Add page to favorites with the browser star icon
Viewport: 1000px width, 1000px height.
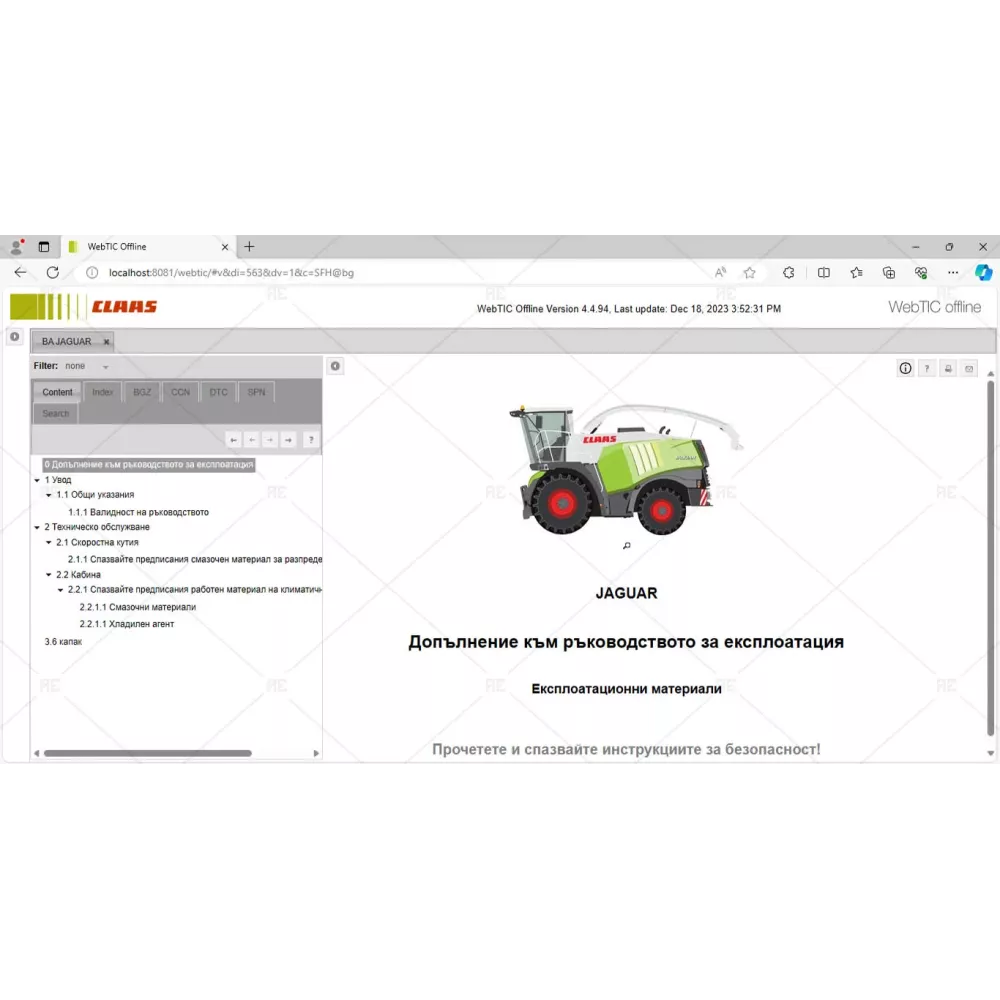coord(749,272)
